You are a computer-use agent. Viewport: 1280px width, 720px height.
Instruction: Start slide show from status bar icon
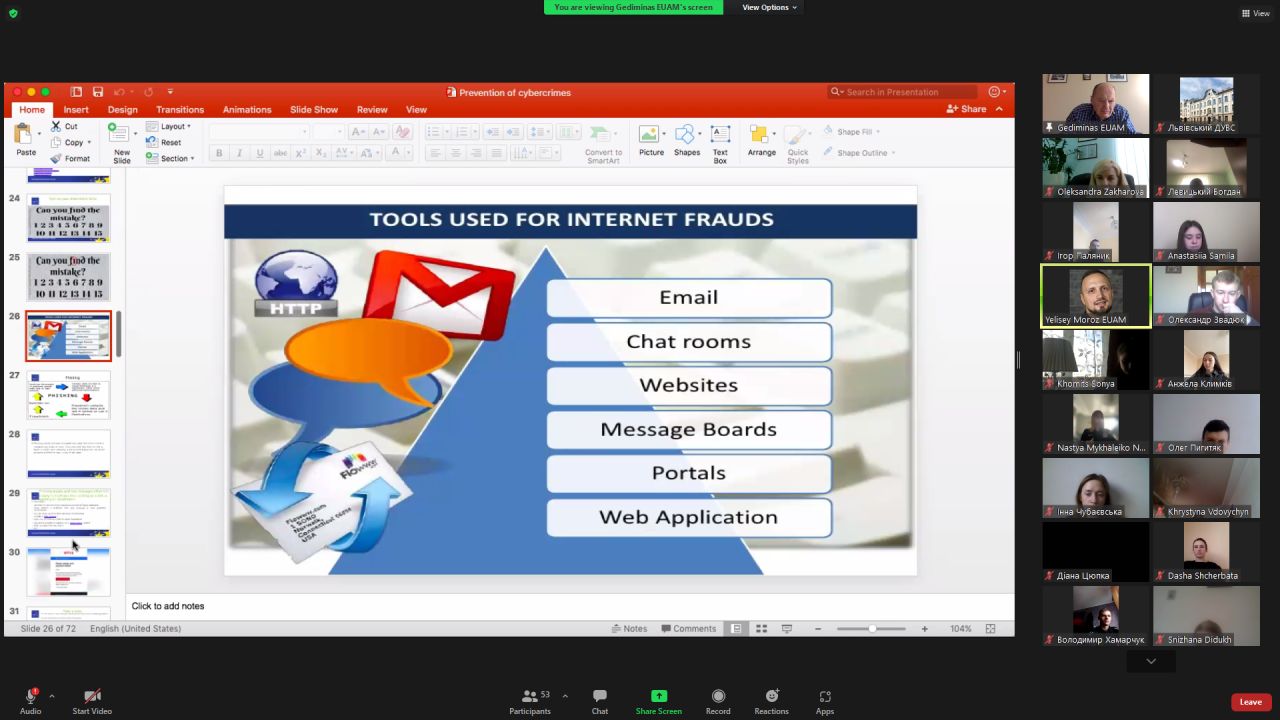787,629
